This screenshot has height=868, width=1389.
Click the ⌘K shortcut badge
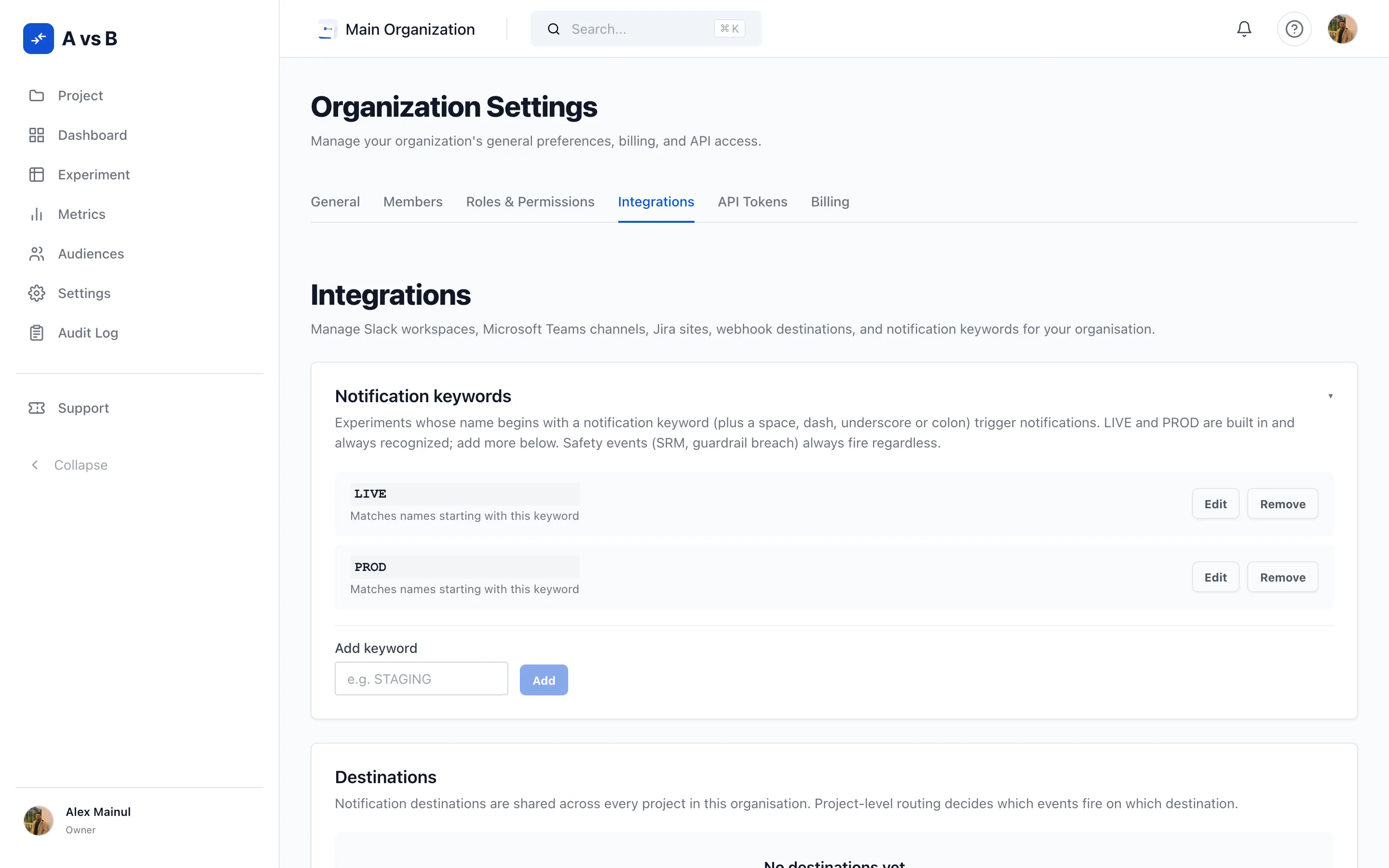coord(729,29)
